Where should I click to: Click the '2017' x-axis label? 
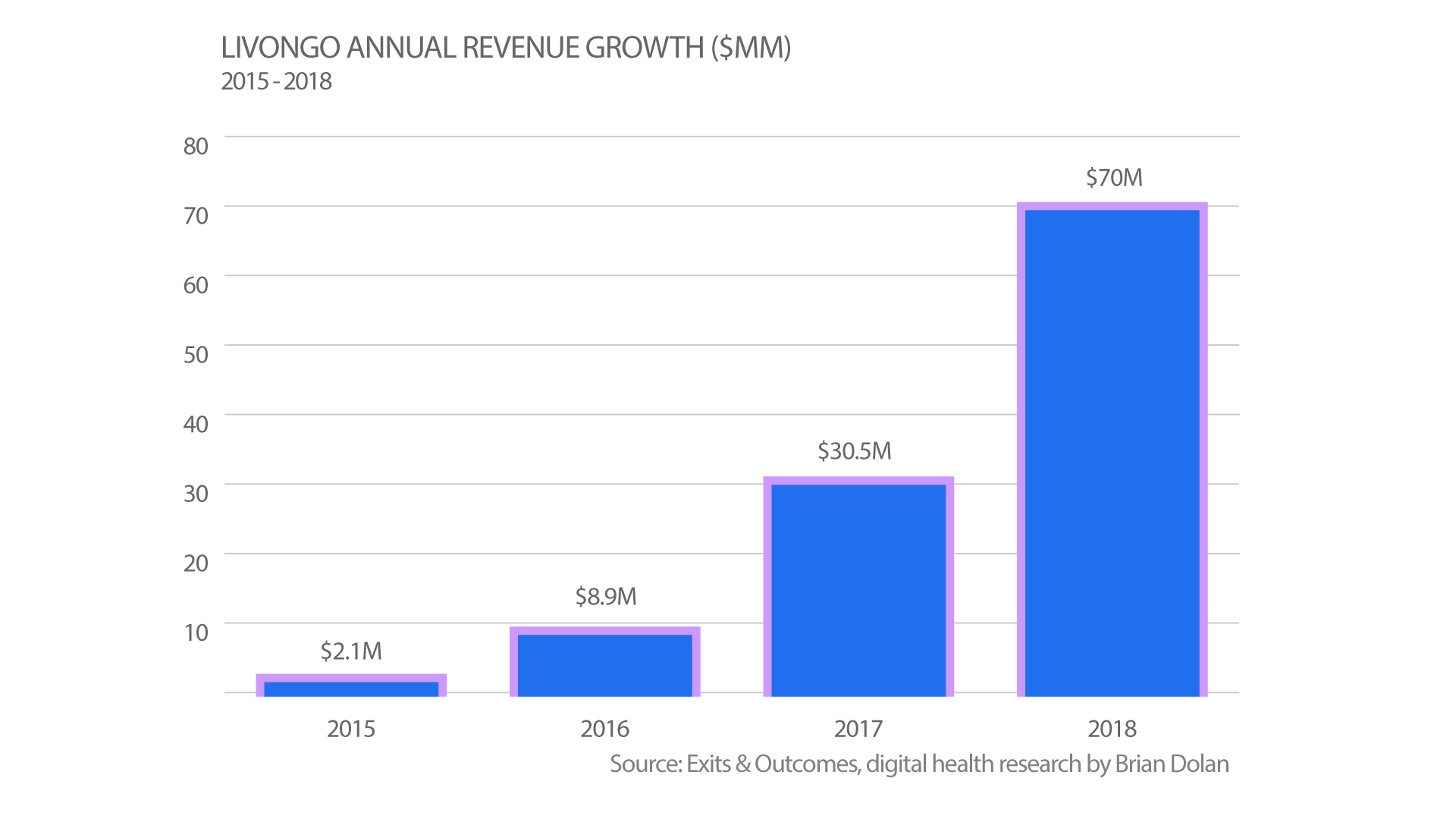(x=858, y=729)
